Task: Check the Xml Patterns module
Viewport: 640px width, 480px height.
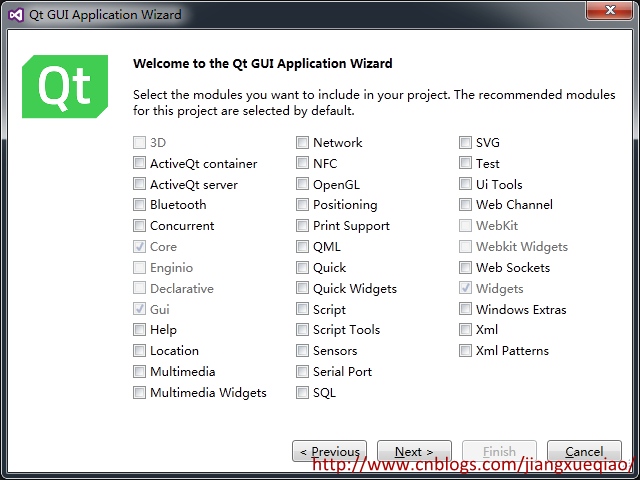Action: [x=465, y=350]
